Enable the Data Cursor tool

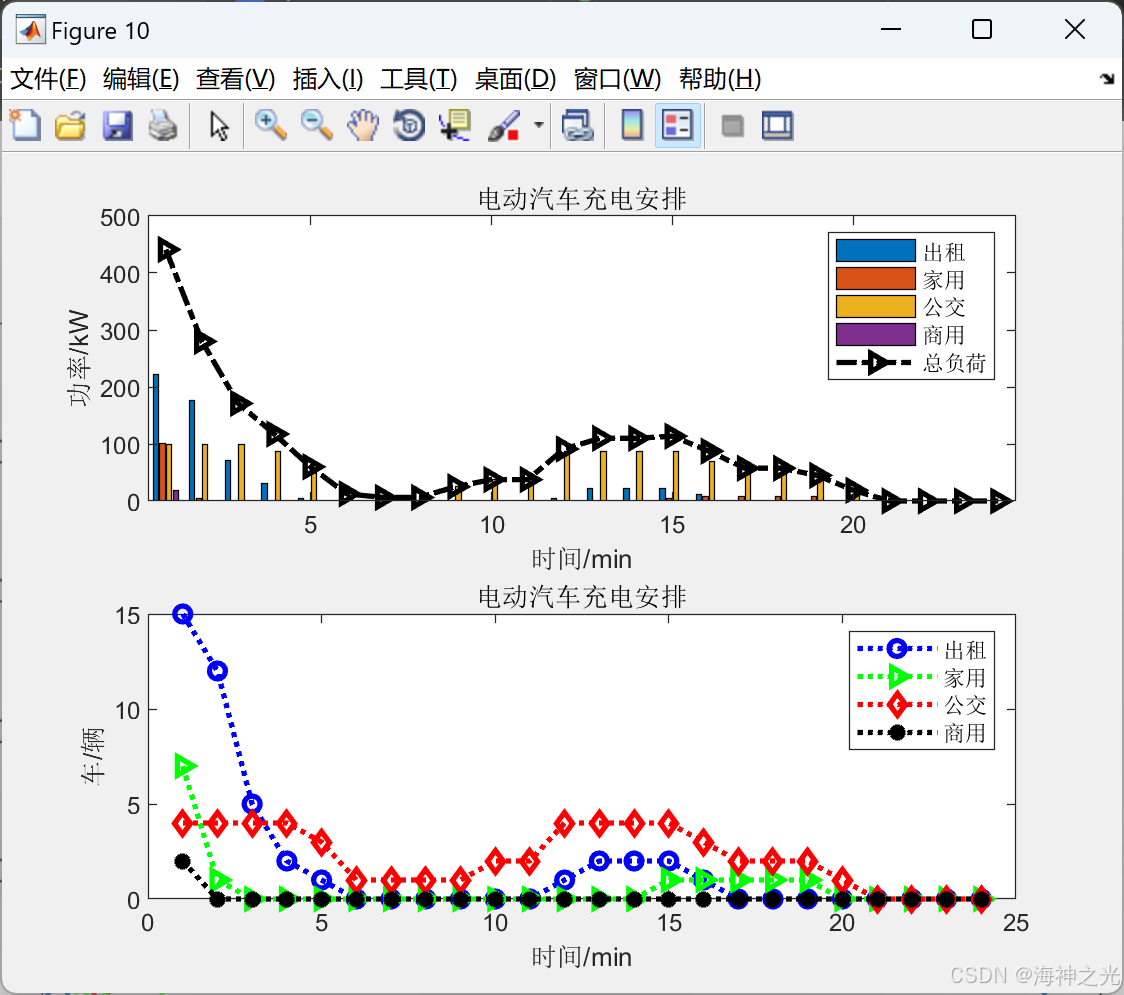[455, 125]
